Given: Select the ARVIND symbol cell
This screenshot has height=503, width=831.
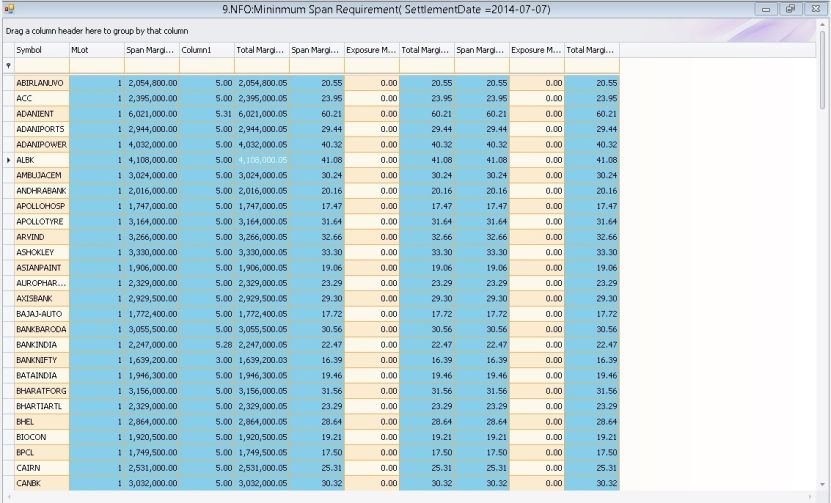Looking at the screenshot, I should pyautogui.click(x=41, y=236).
